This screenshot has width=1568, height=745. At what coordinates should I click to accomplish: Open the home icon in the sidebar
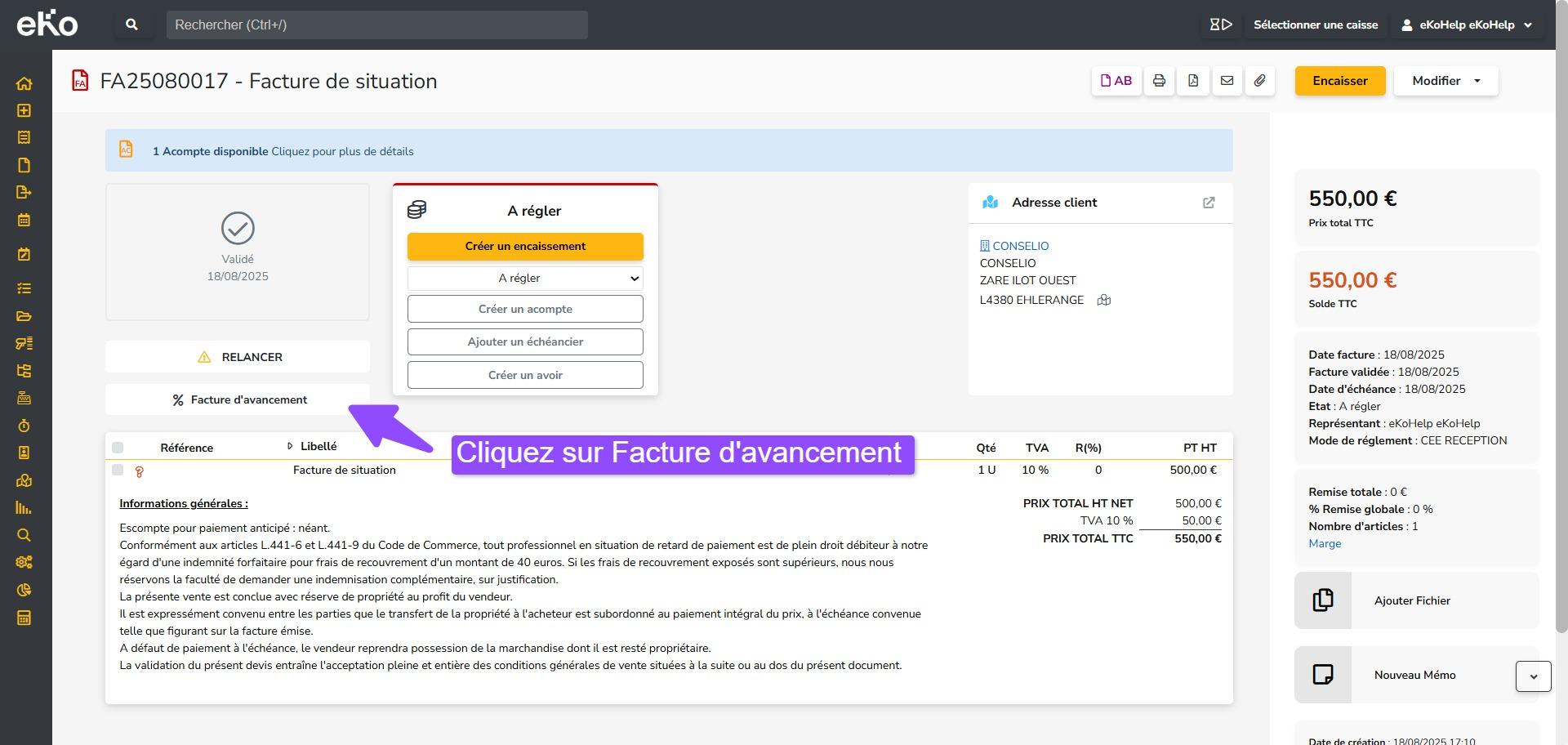coord(24,83)
